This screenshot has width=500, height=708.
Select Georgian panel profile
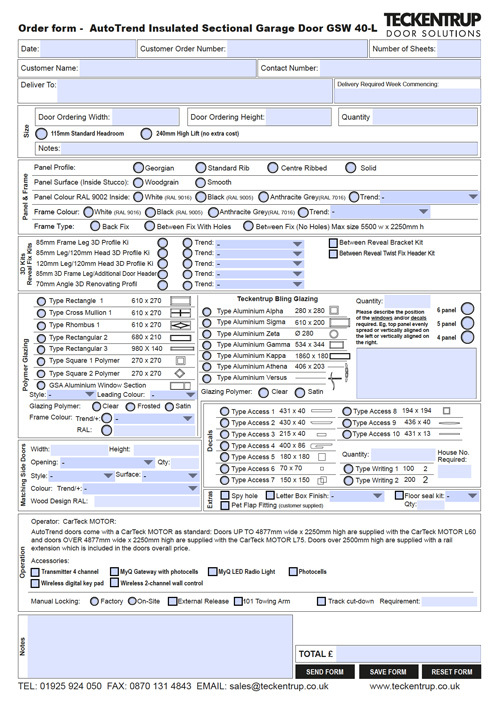138,168
